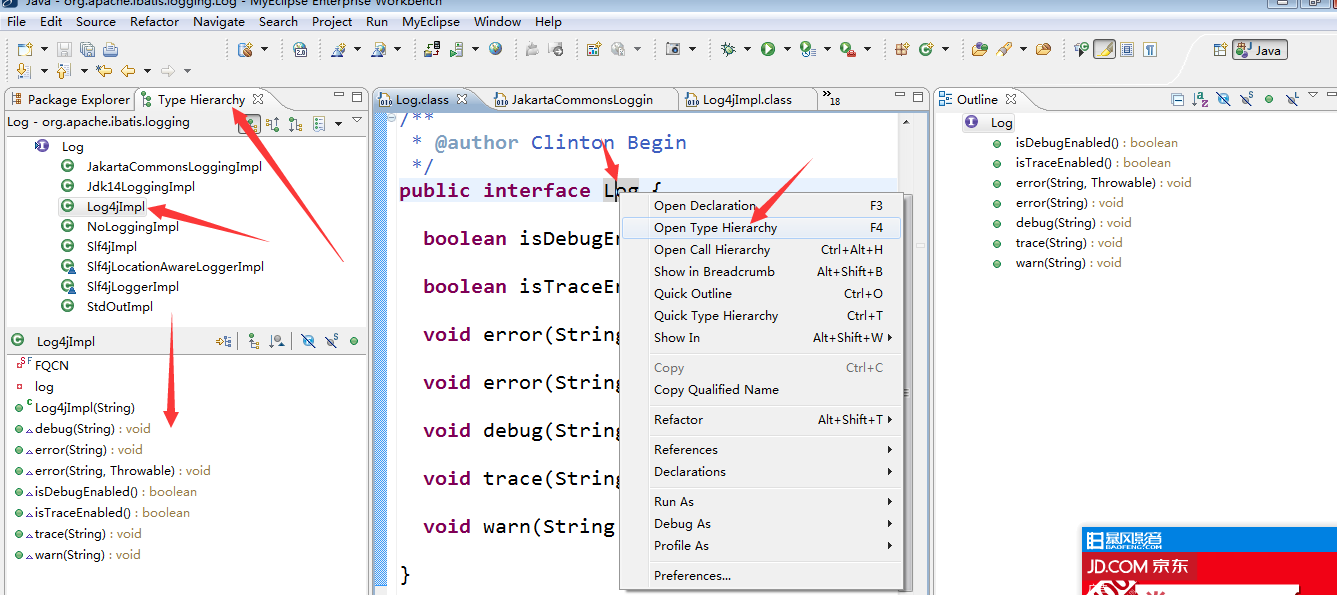Switch to the Package Explorer tab
This screenshot has height=595, width=1337.
pos(70,99)
